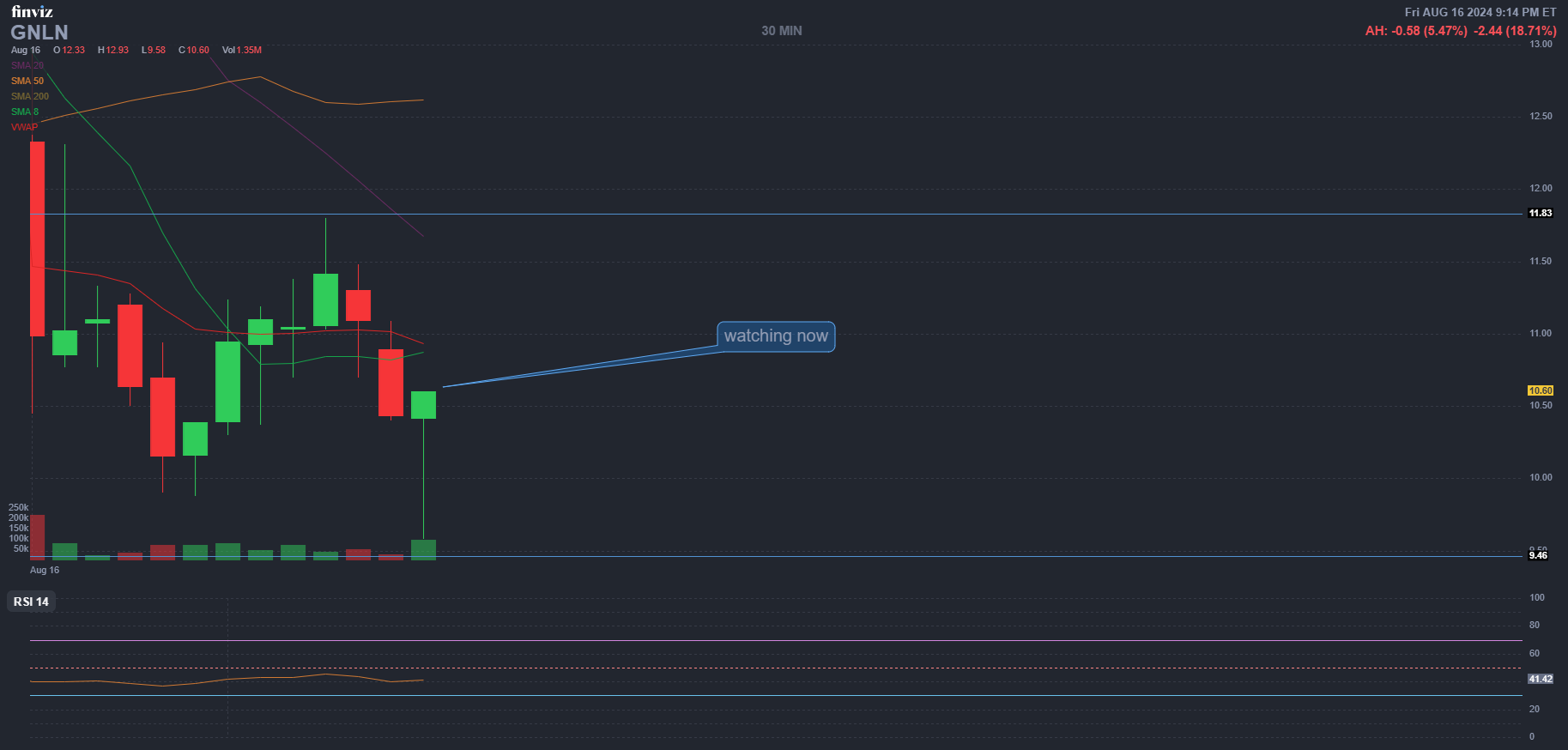Click the 11.83 price level tag
This screenshot has height=750, width=1568.
(x=1540, y=213)
